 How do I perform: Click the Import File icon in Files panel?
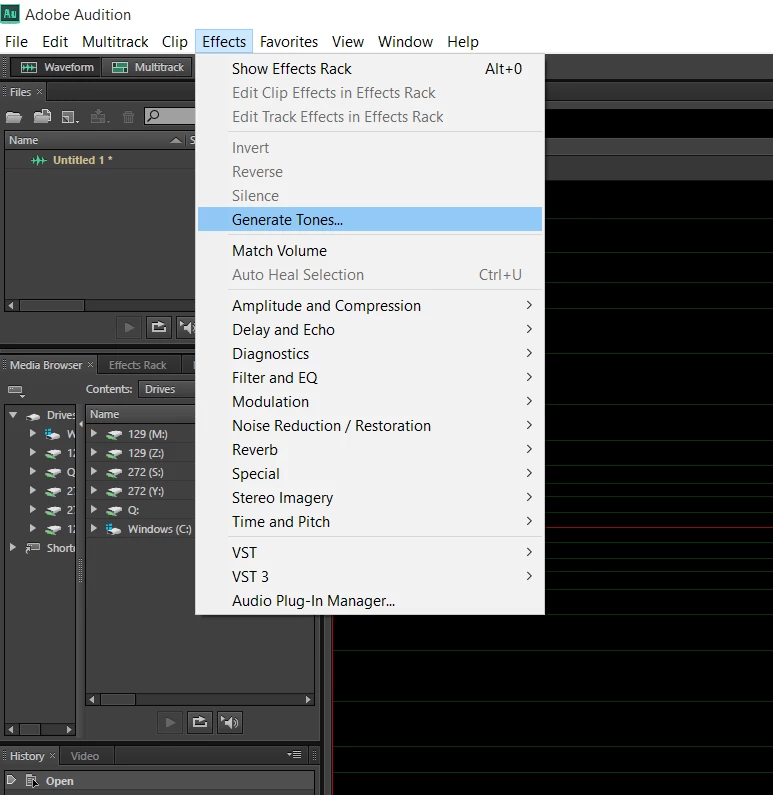click(x=42, y=117)
